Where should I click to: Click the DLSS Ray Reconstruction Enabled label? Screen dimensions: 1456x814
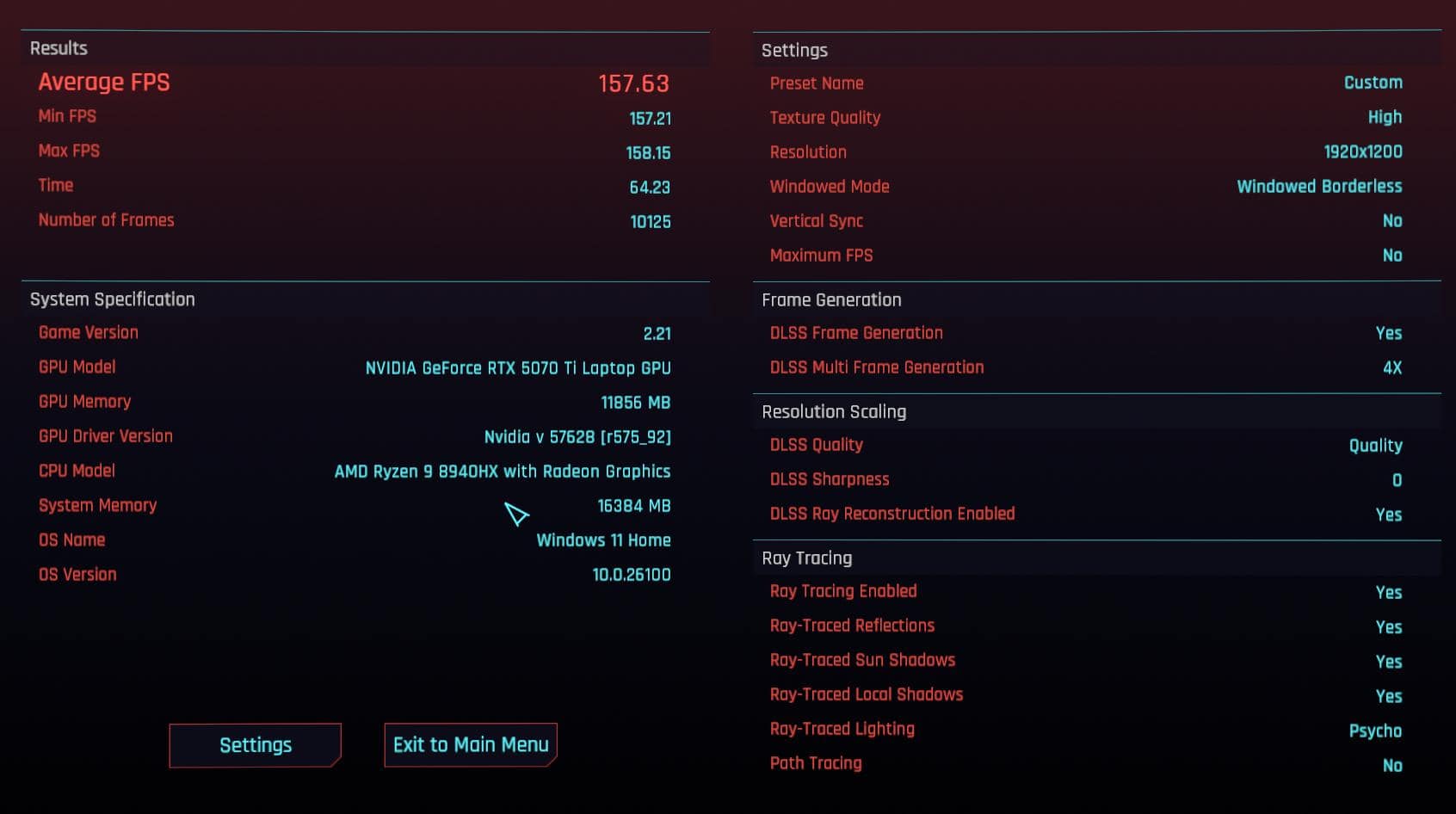pyautogui.click(x=891, y=514)
